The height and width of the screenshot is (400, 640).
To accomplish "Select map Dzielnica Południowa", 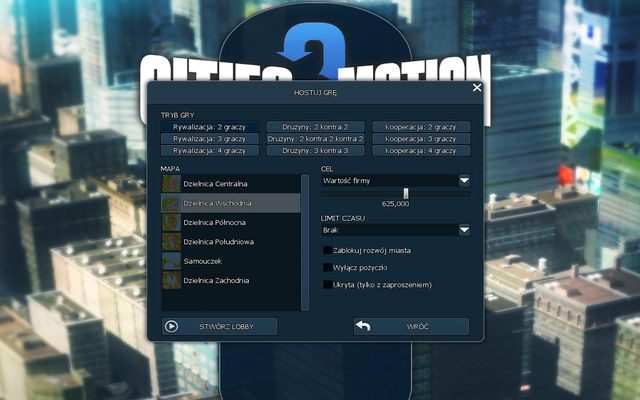I will [x=231, y=242].
